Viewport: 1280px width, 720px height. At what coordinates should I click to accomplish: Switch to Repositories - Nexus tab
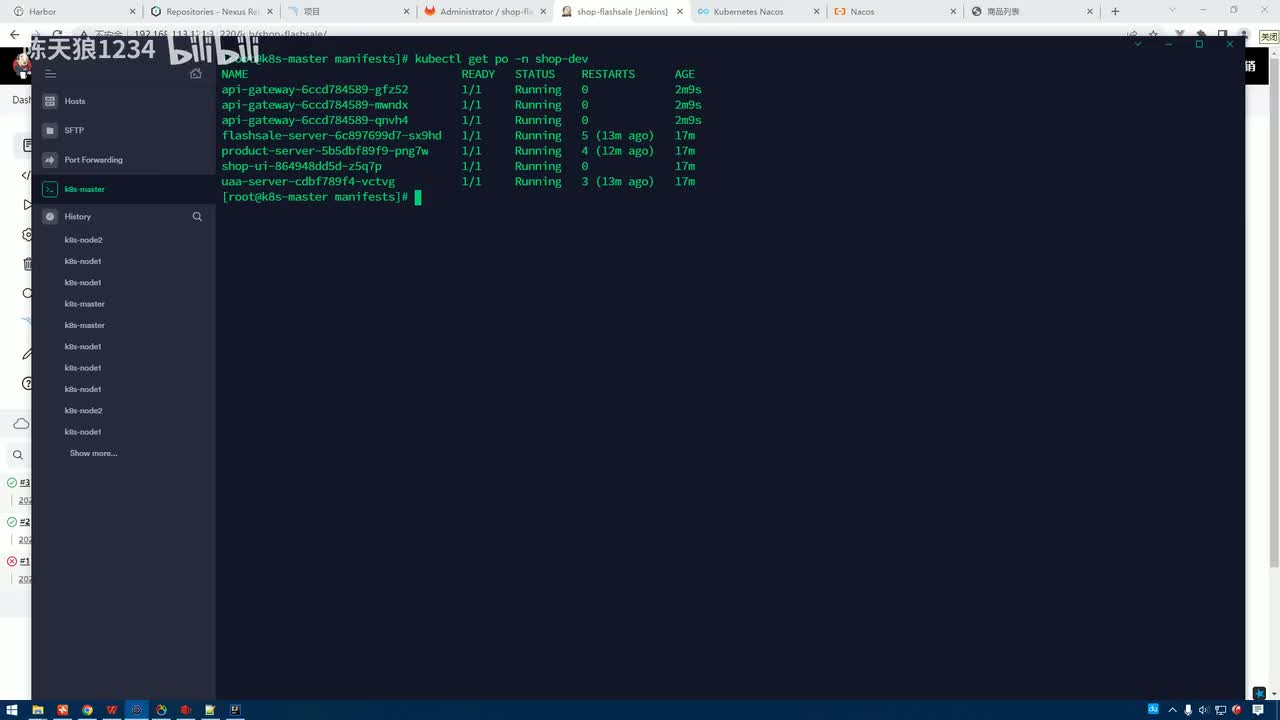tap(210, 11)
